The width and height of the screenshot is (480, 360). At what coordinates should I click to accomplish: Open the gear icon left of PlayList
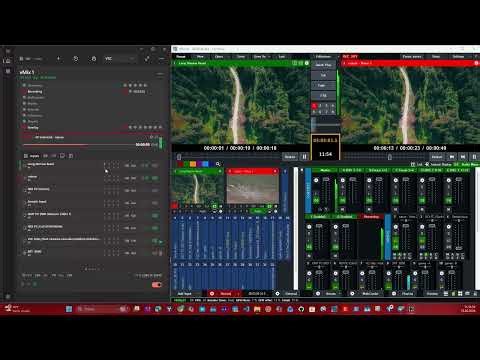(394, 294)
